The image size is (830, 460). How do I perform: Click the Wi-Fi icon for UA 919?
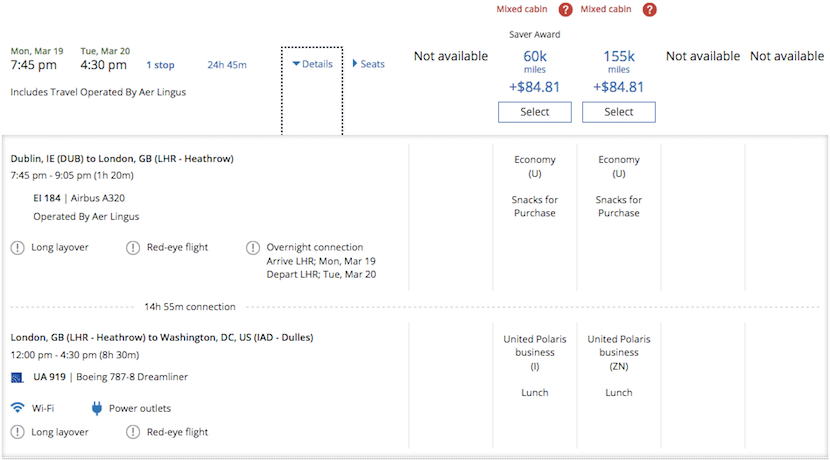pos(18,408)
